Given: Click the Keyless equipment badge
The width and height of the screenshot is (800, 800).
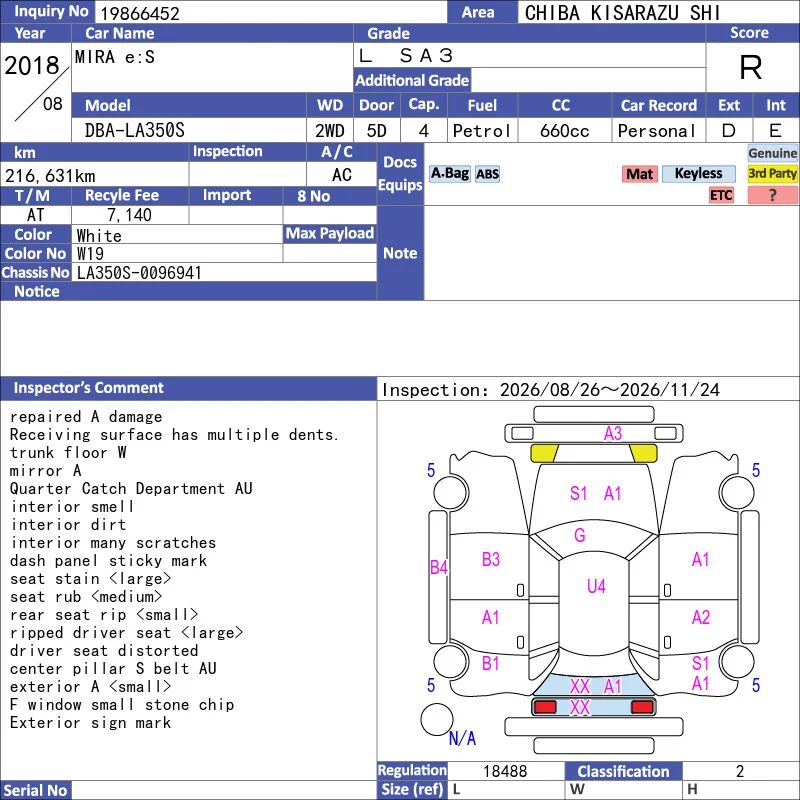Looking at the screenshot, I should pos(698,174).
